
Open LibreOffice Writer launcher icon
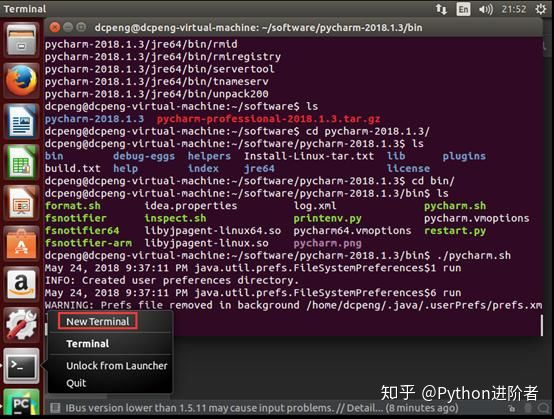21,121
